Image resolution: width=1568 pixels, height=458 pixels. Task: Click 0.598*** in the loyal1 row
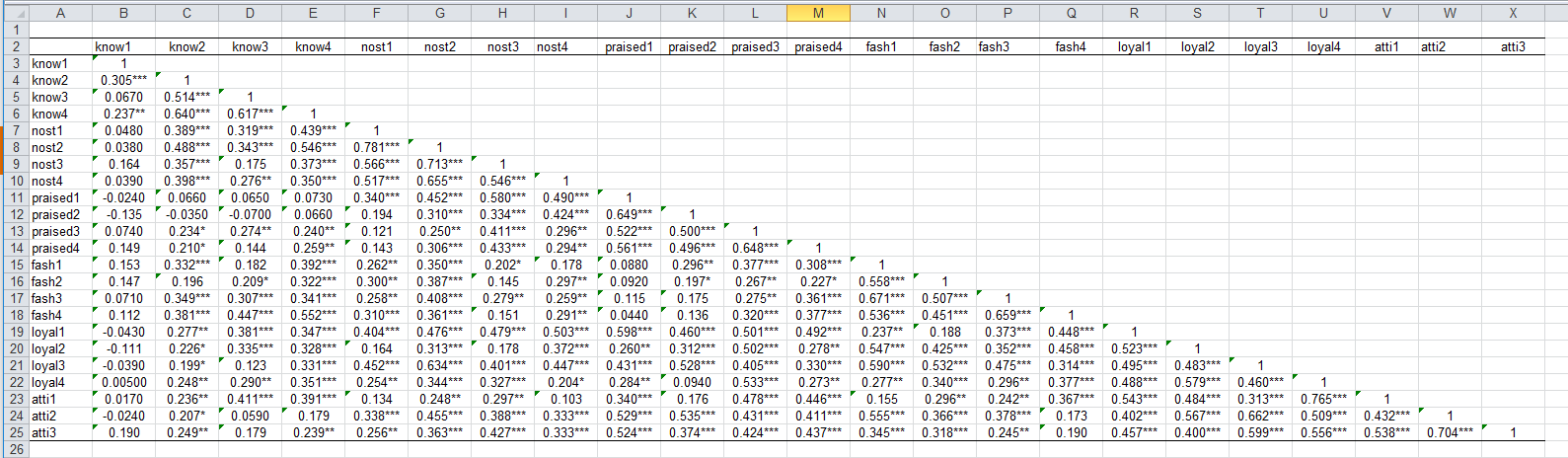[x=629, y=332]
